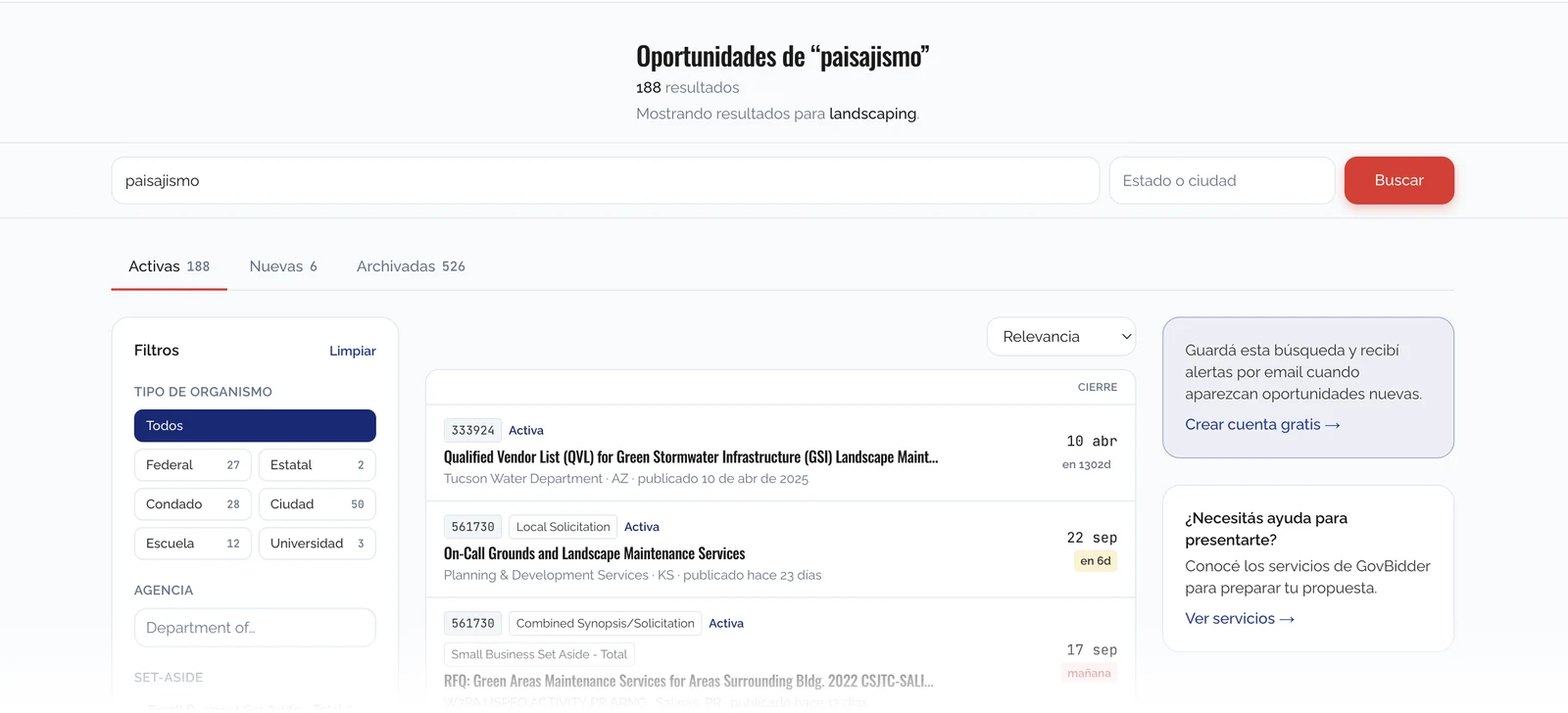Image resolution: width=1568 pixels, height=713 pixels.
Task: Open the Nuevas tab
Action: 283,266
